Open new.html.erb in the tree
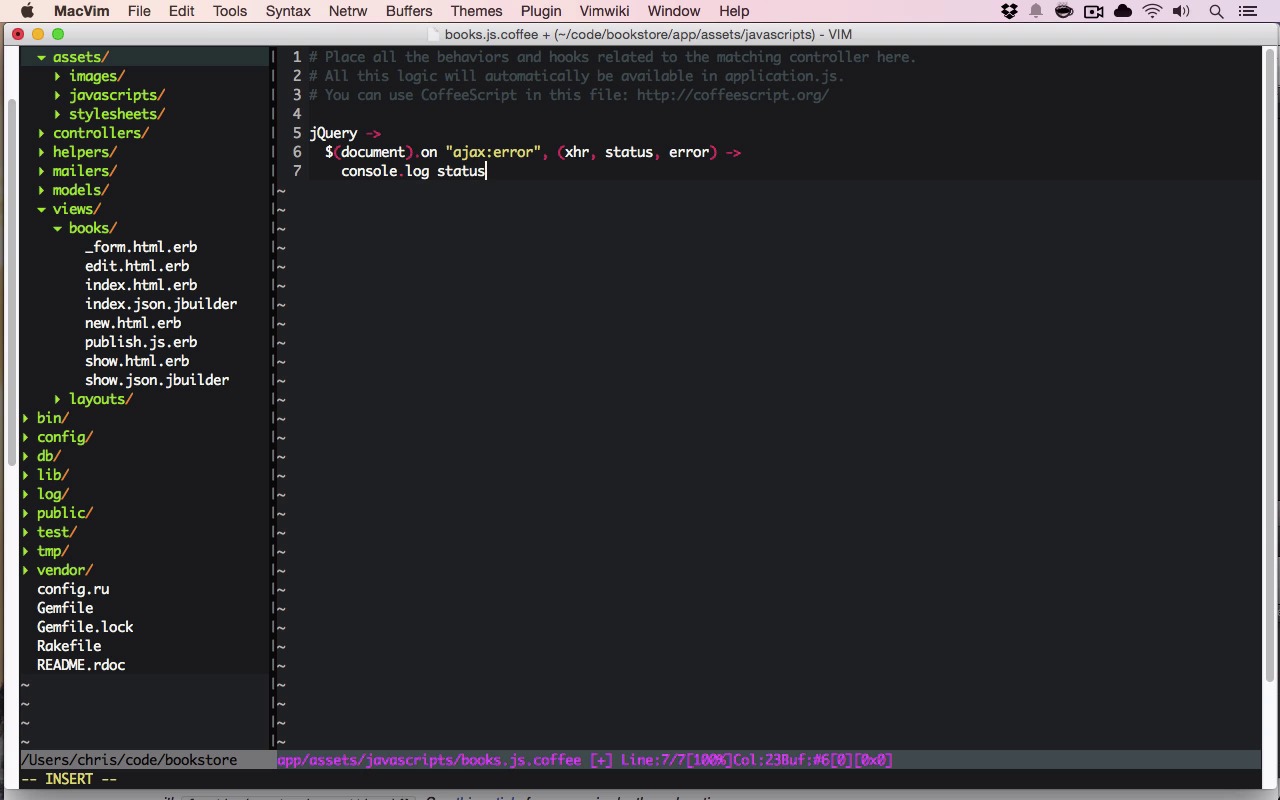Viewport: 1280px width, 800px height. click(x=133, y=323)
